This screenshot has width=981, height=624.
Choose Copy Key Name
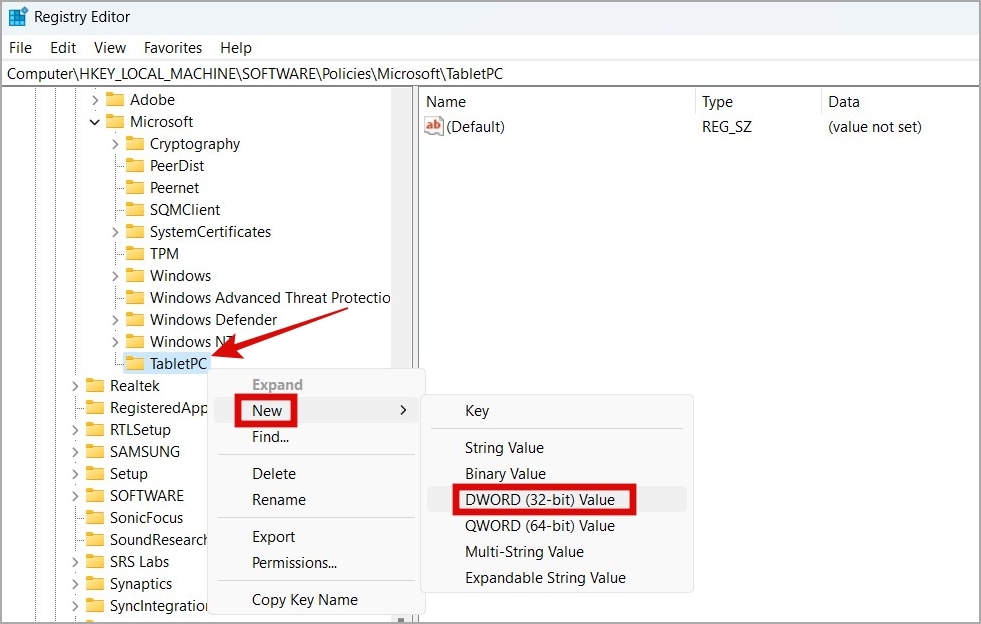tap(316, 600)
